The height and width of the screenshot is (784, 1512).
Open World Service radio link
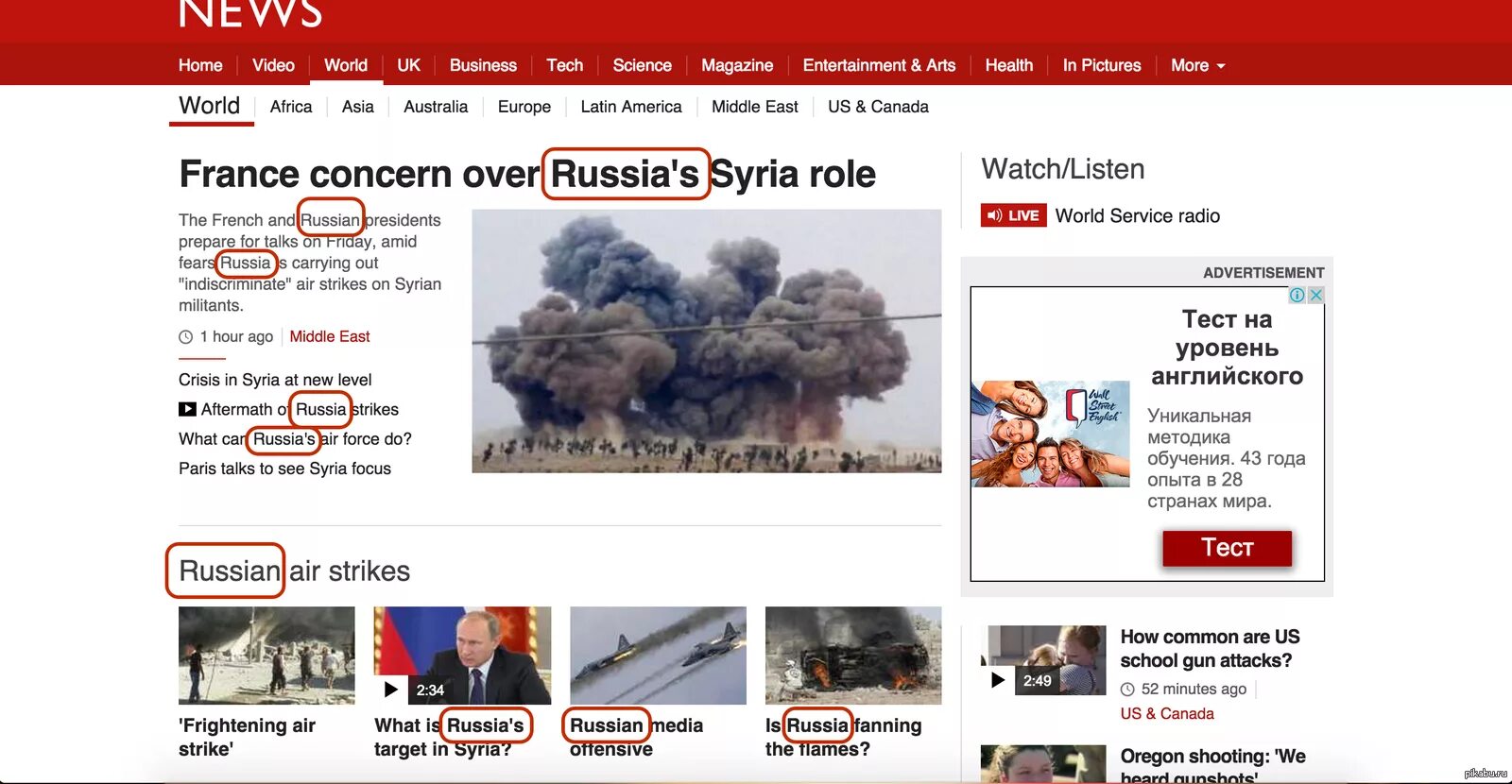1137,215
